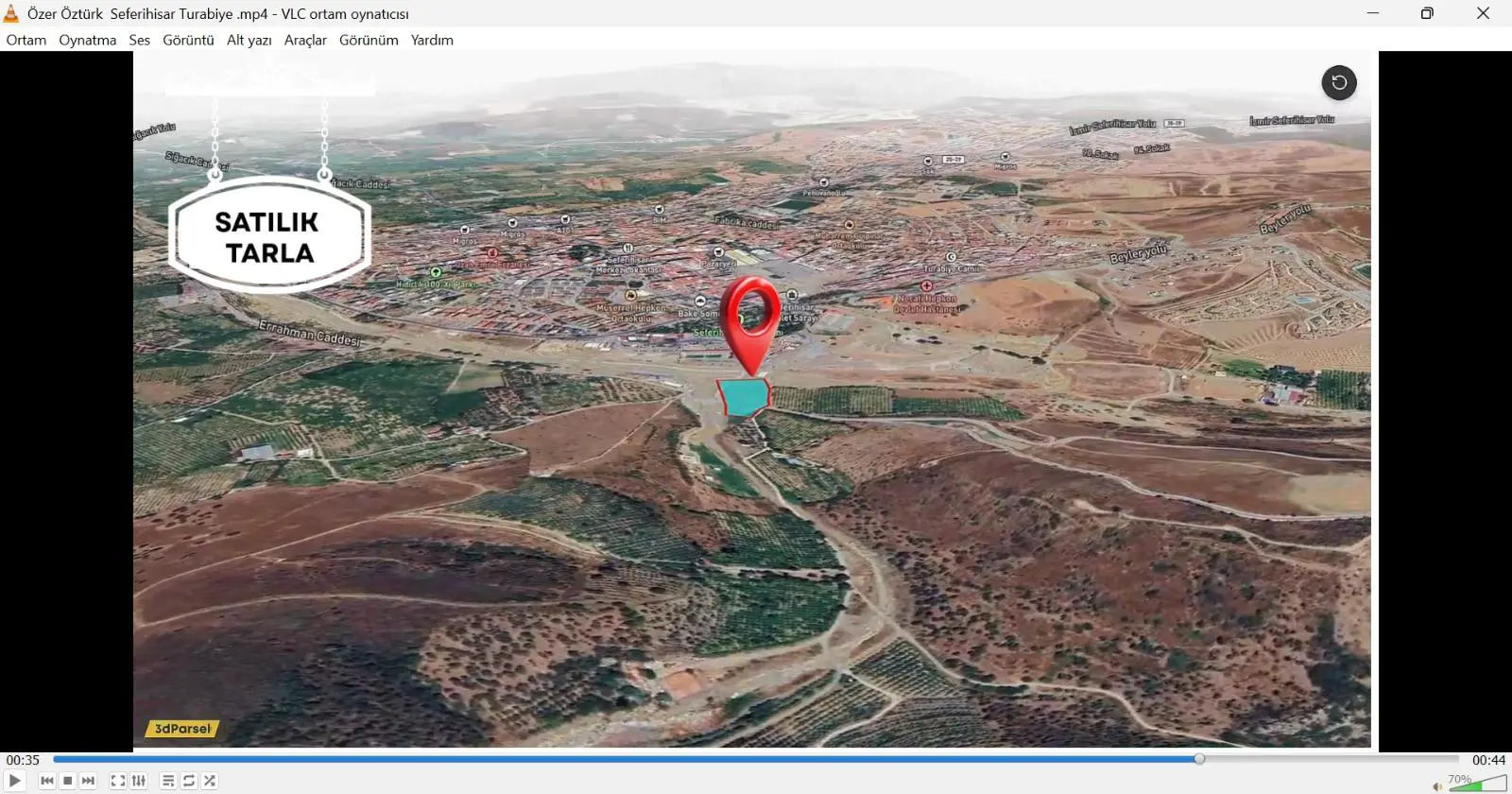Viewport: 1512px width, 794px height.
Task: Open the Araçlar menu
Action: click(305, 40)
